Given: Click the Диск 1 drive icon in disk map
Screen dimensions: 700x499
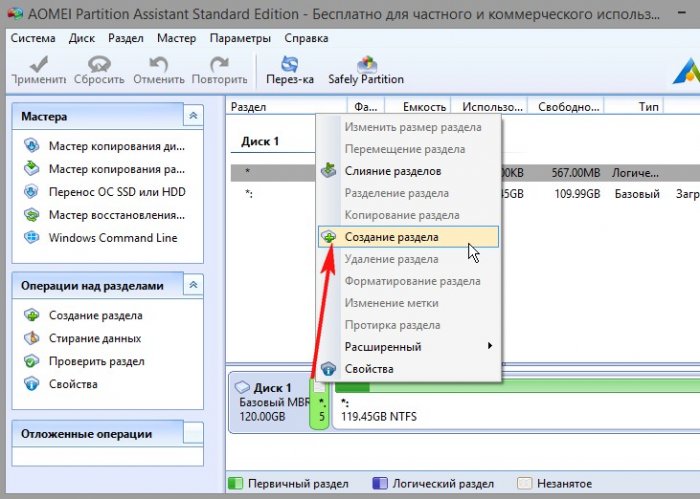Looking at the screenshot, I should tap(242, 387).
